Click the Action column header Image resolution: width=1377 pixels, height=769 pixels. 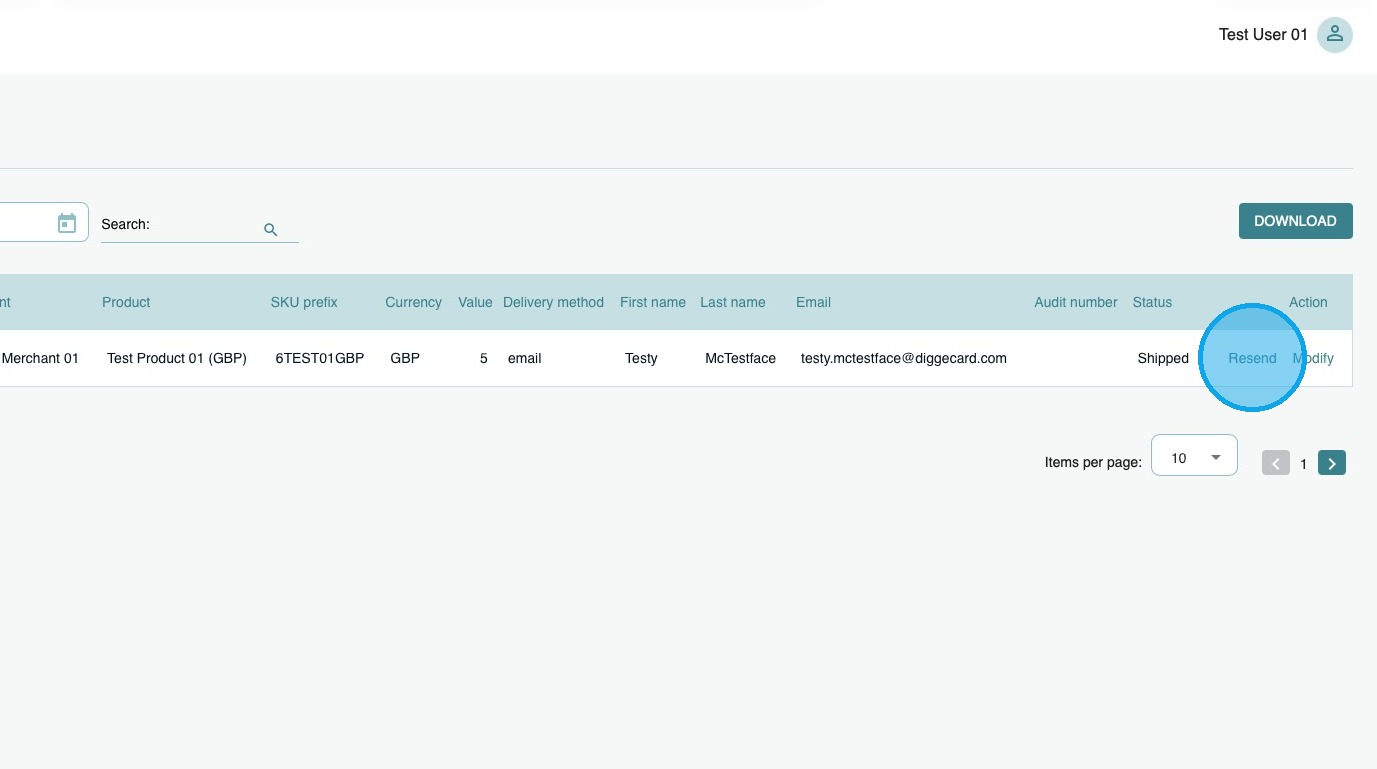tap(1308, 302)
